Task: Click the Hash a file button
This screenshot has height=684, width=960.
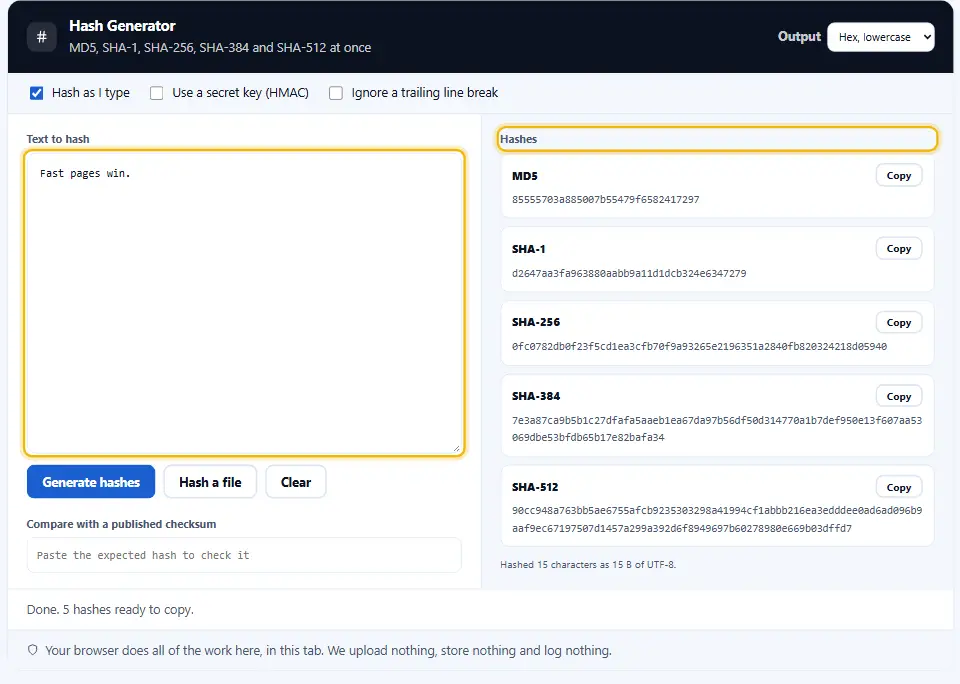Action: [x=210, y=482]
